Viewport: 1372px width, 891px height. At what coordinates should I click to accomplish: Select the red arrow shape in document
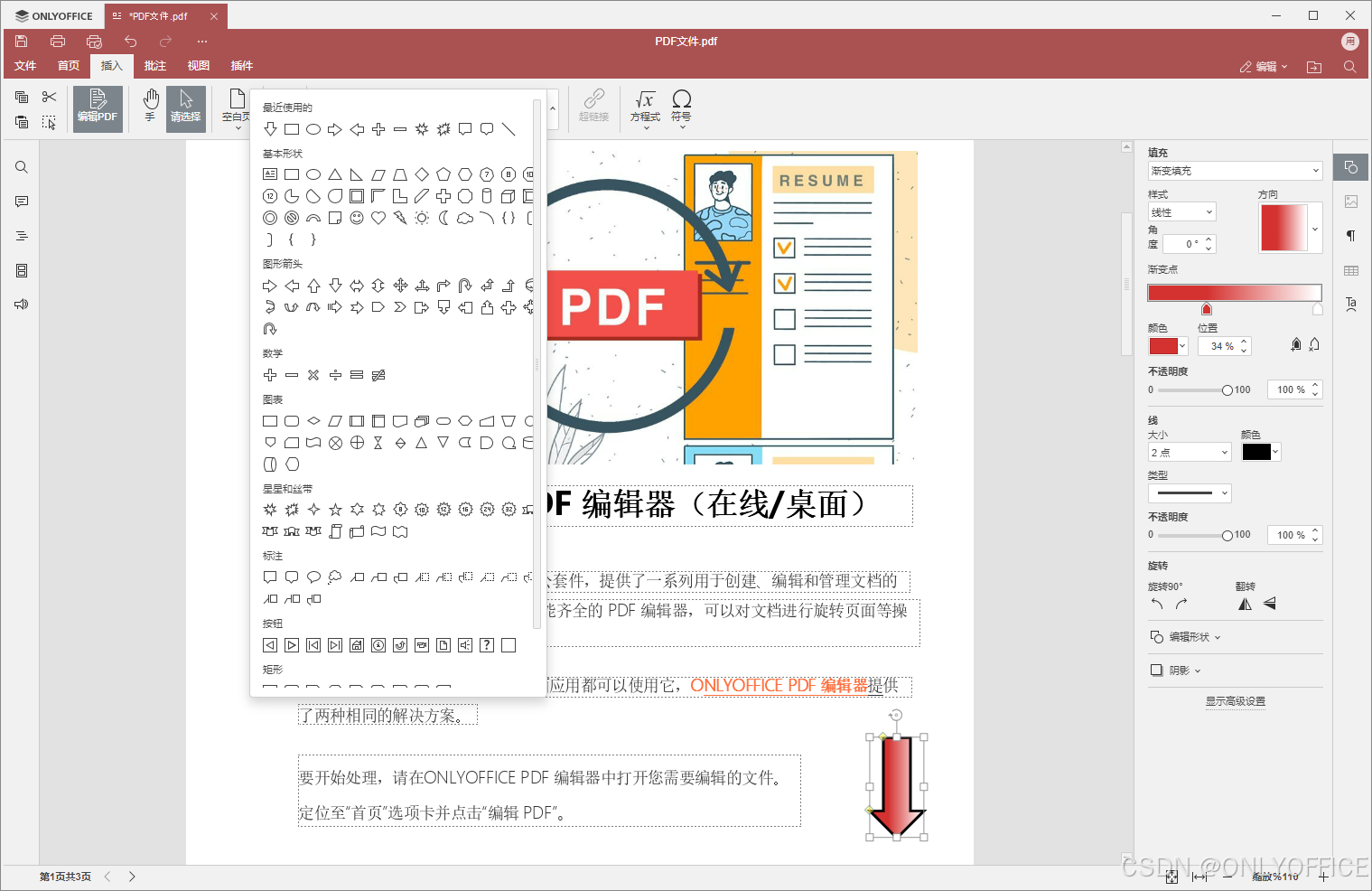[x=897, y=786]
